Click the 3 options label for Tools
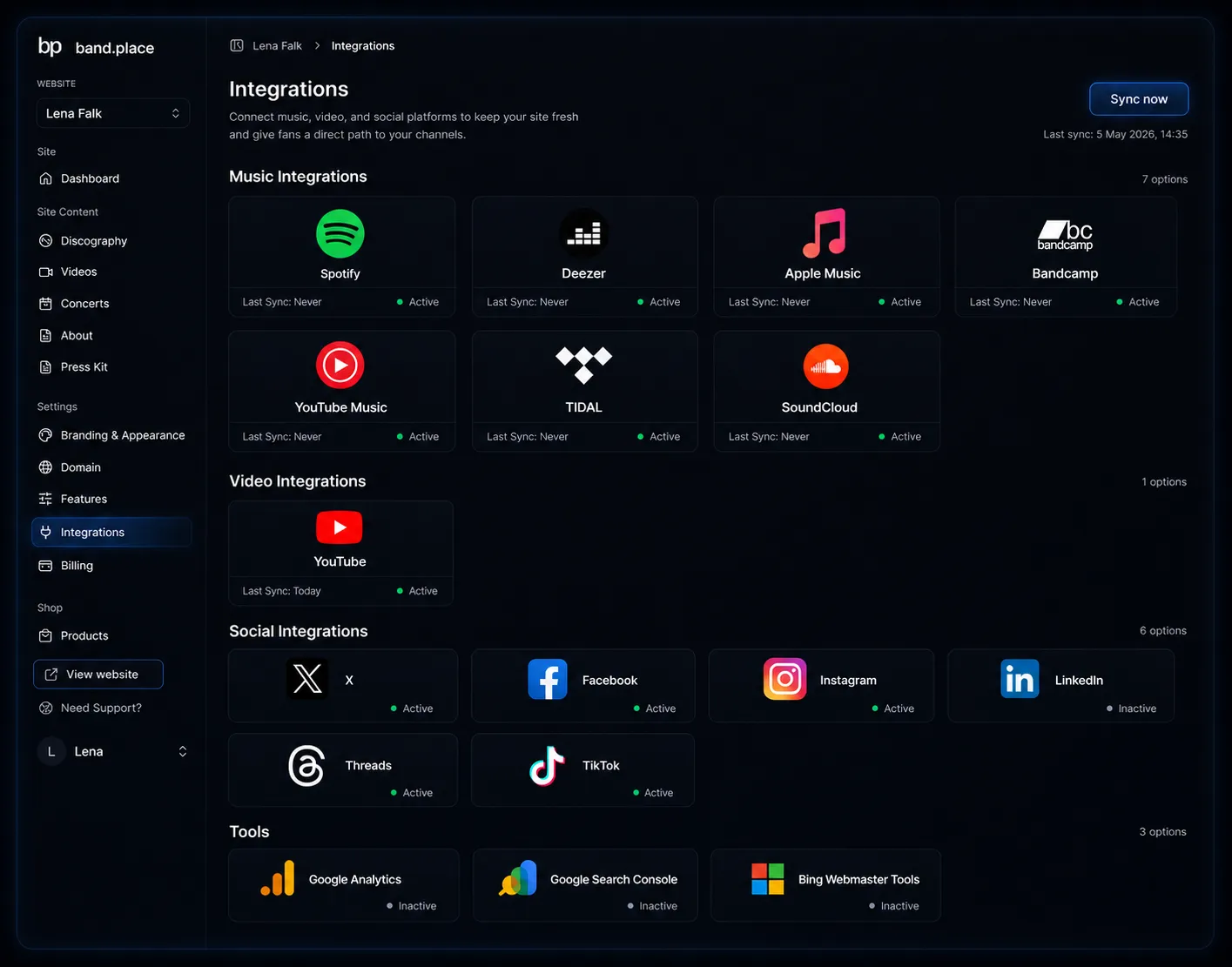1232x967 pixels. click(x=1163, y=832)
